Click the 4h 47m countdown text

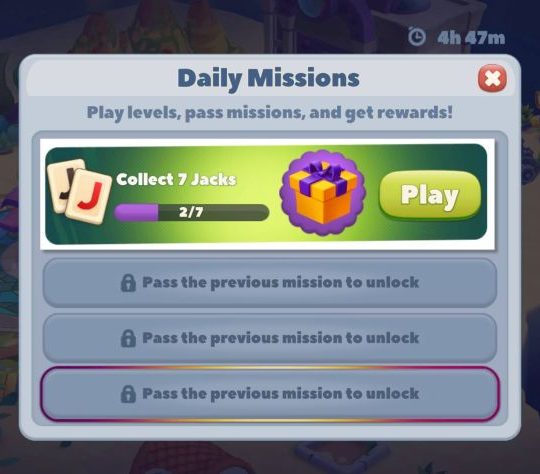(x=471, y=38)
